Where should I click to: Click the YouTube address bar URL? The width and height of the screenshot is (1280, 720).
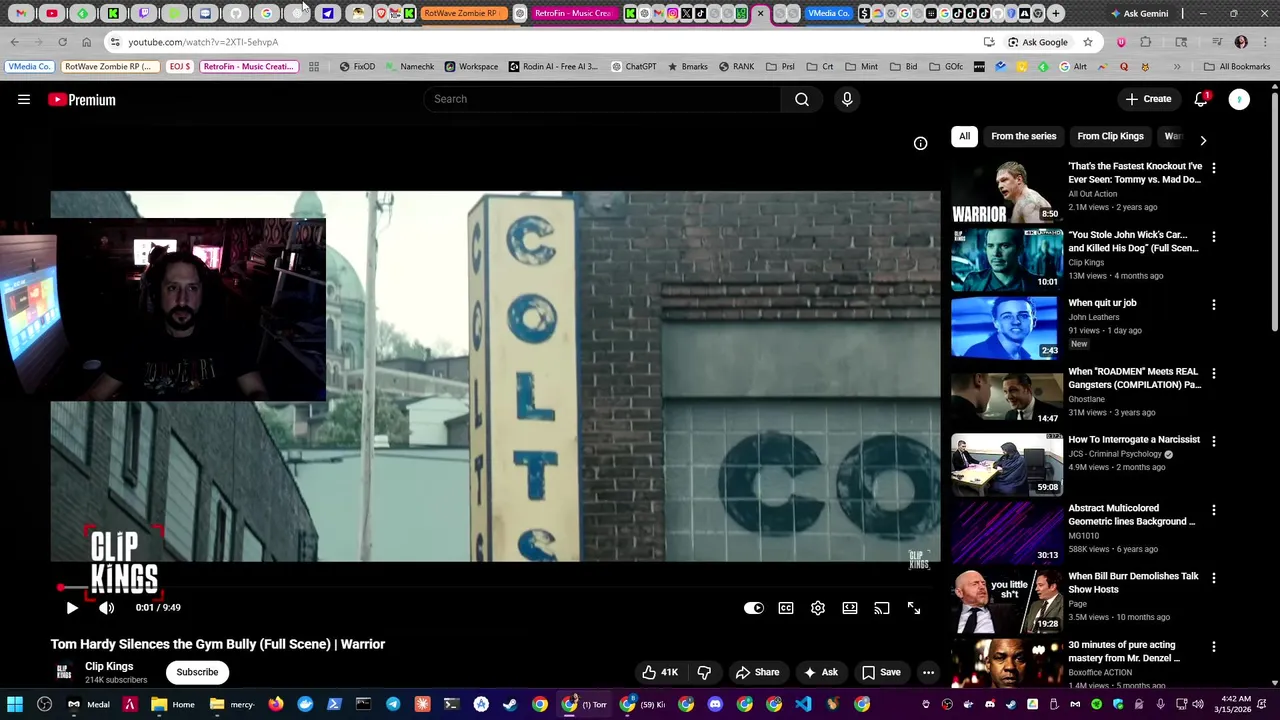click(203, 42)
